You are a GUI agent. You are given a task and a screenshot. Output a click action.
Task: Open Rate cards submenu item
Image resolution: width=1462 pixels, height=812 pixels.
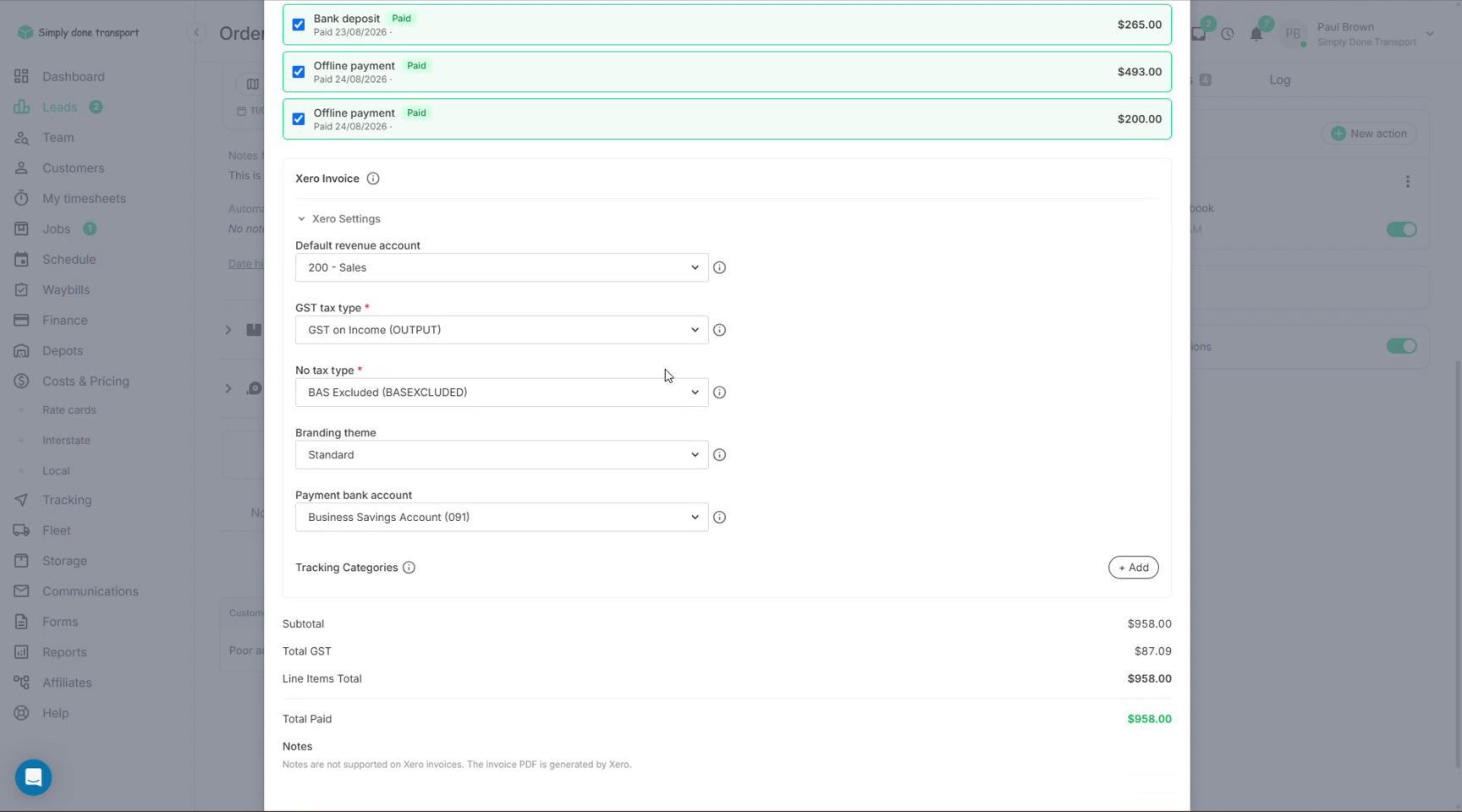point(69,409)
